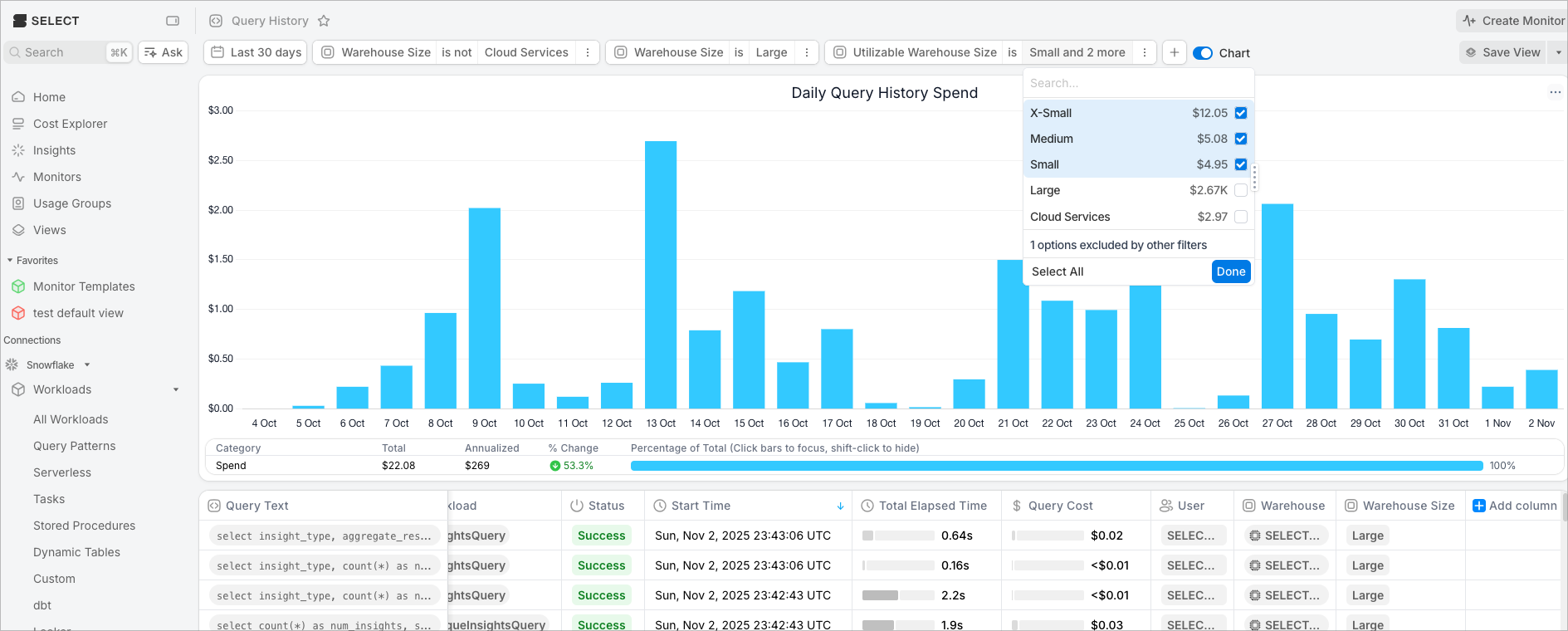Click the plus icon to add a filter

click(x=1174, y=52)
